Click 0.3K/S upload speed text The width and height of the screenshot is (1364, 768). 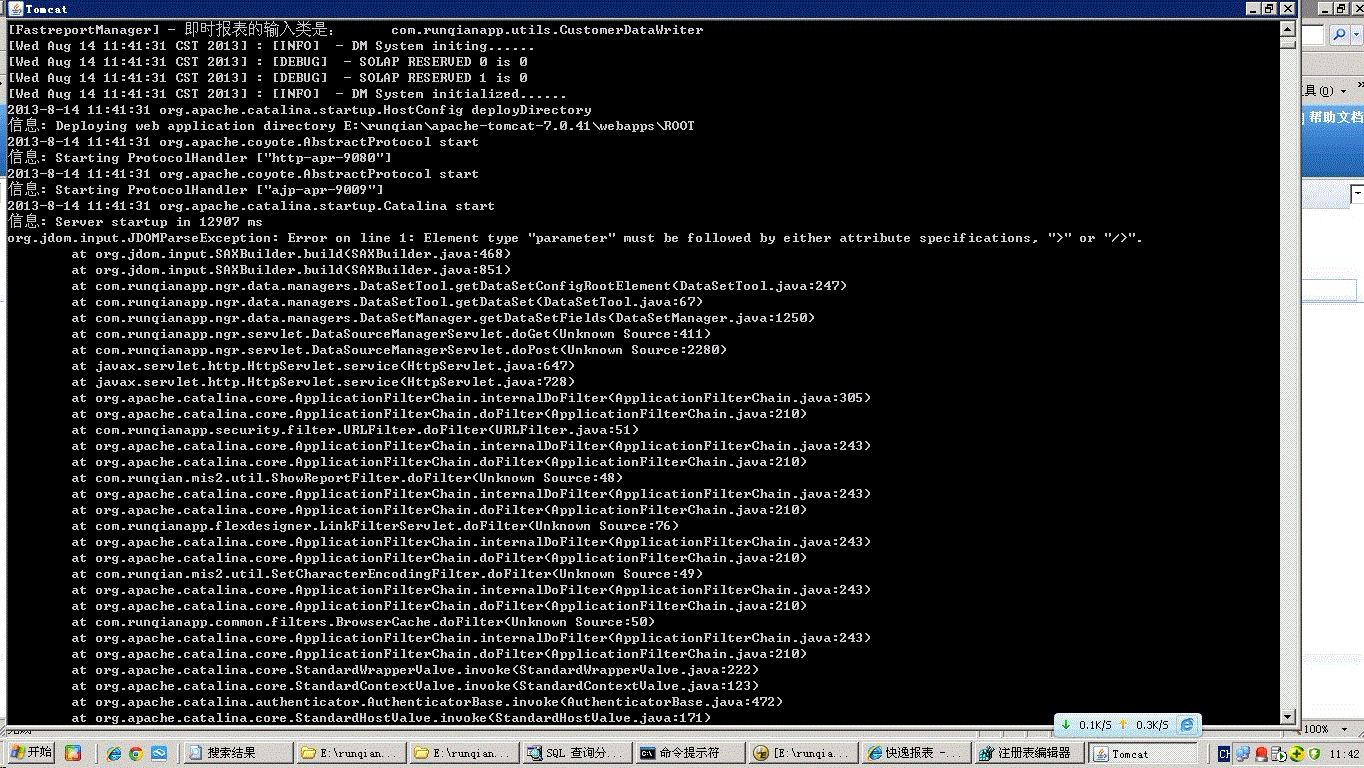pyautogui.click(x=1152, y=726)
